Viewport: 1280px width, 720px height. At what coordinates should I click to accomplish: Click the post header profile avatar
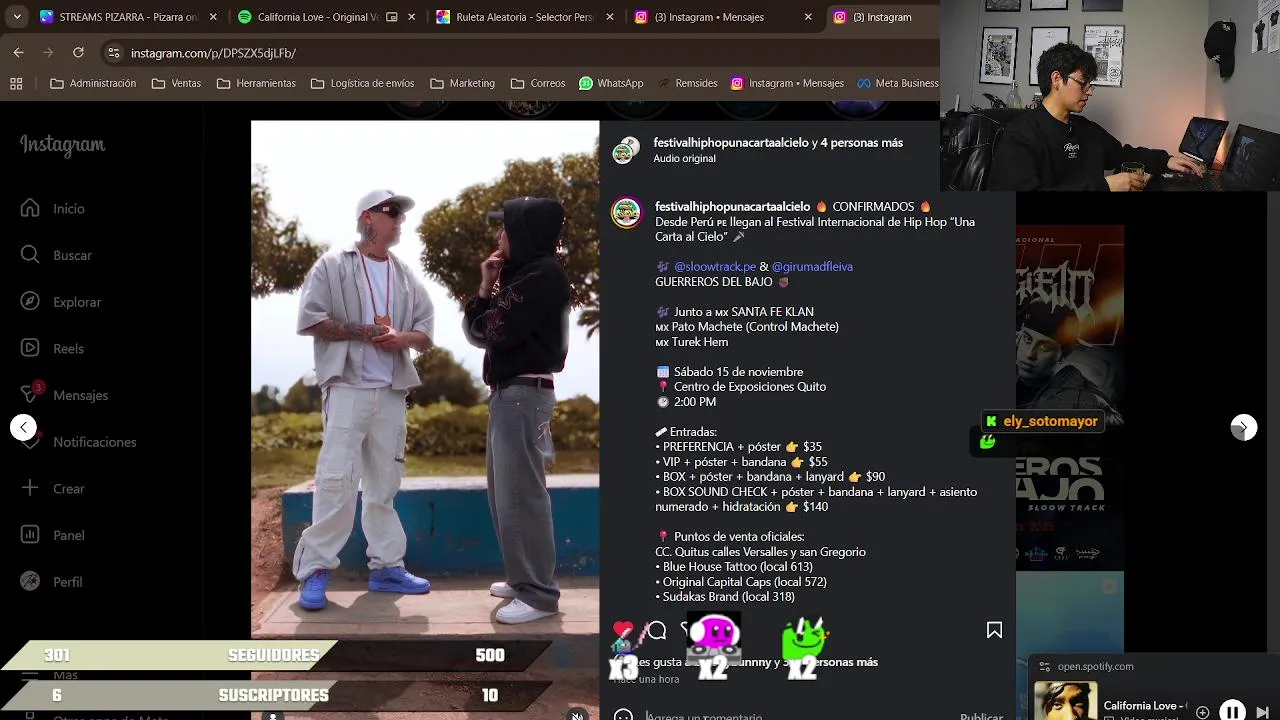(626, 150)
